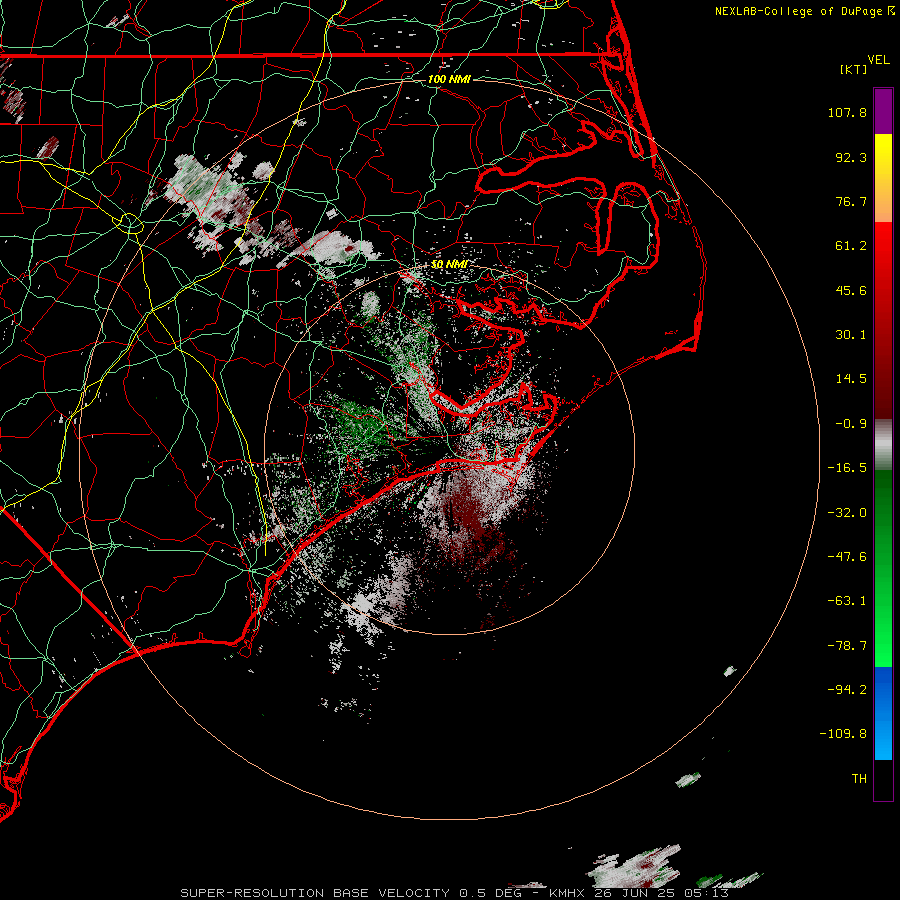
Task: Pick the gray near-zero segment of the color bar
Action: (x=883, y=443)
